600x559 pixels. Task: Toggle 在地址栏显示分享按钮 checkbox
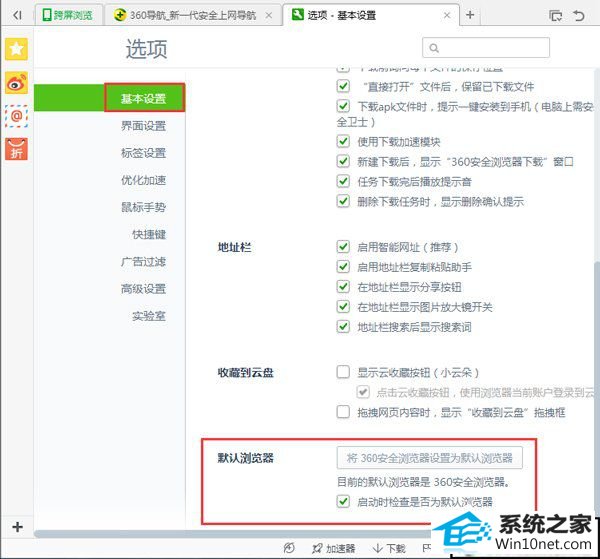tap(343, 287)
